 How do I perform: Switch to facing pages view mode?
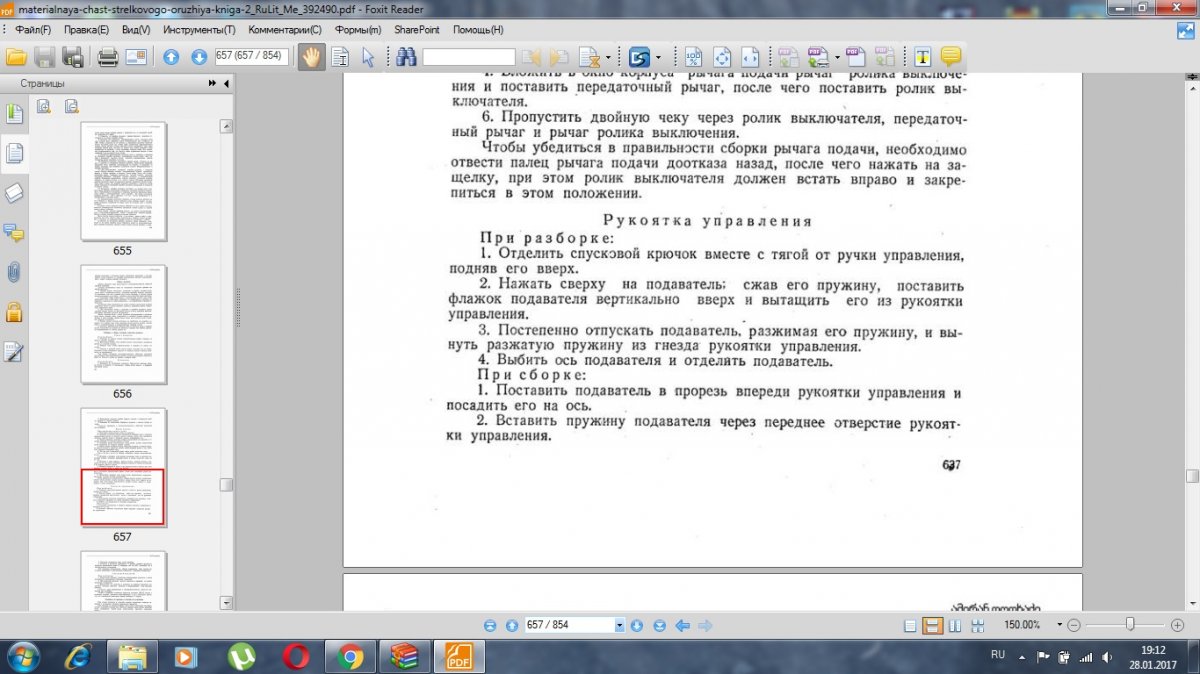[x=954, y=625]
